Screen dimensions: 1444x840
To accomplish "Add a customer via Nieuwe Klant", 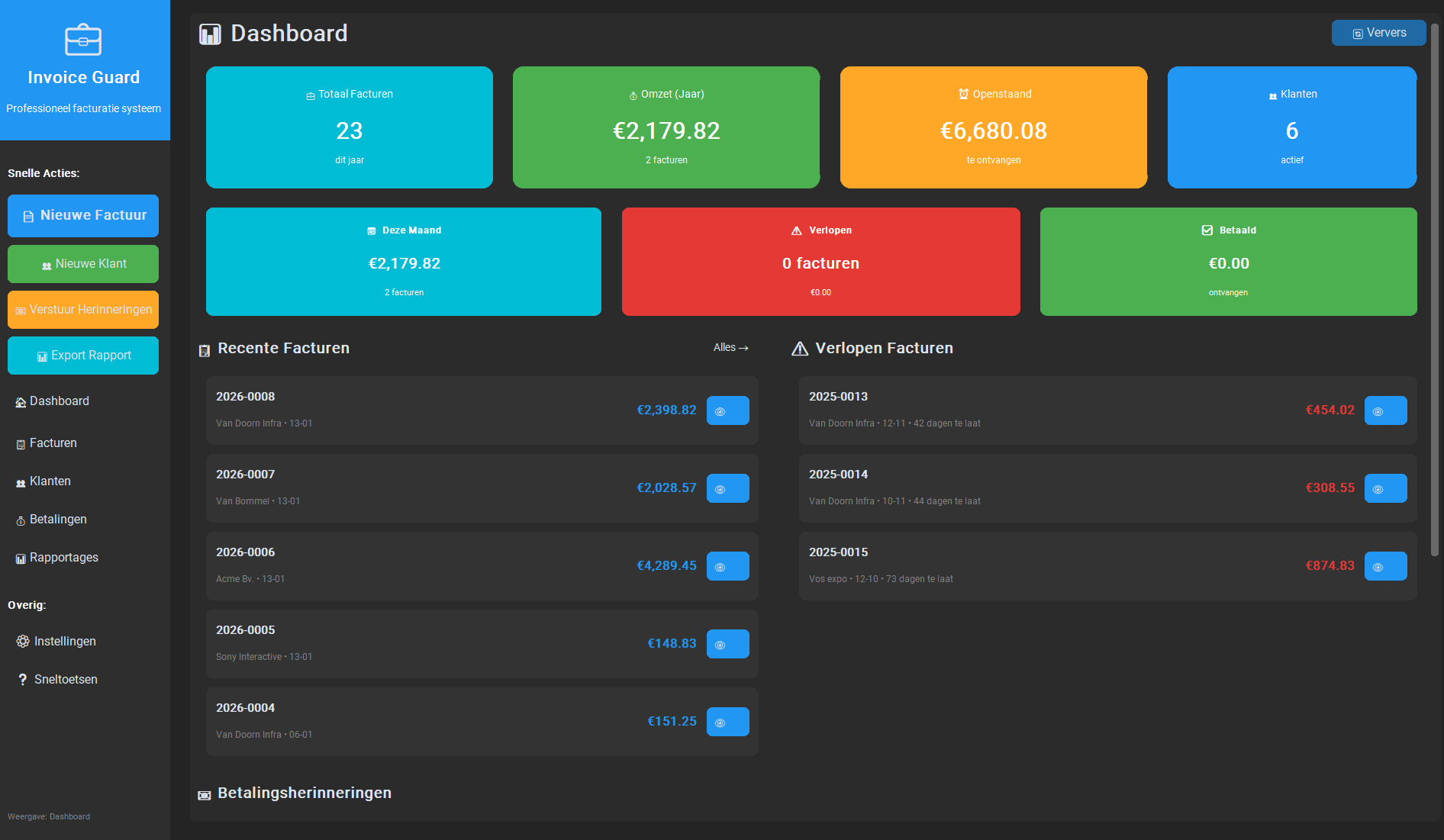I will pyautogui.click(x=83, y=264).
